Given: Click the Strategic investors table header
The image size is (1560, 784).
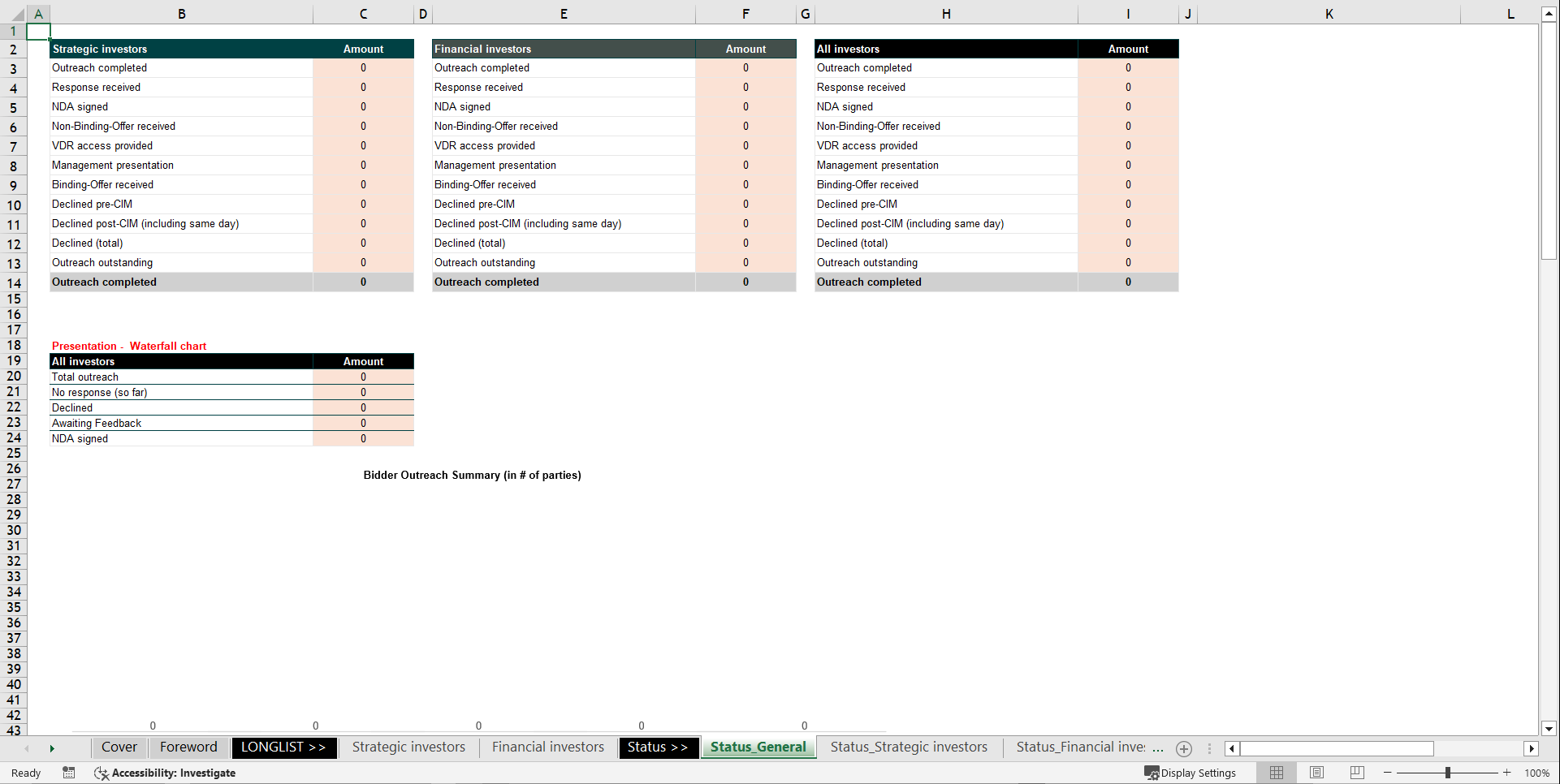Looking at the screenshot, I should click(x=181, y=49).
